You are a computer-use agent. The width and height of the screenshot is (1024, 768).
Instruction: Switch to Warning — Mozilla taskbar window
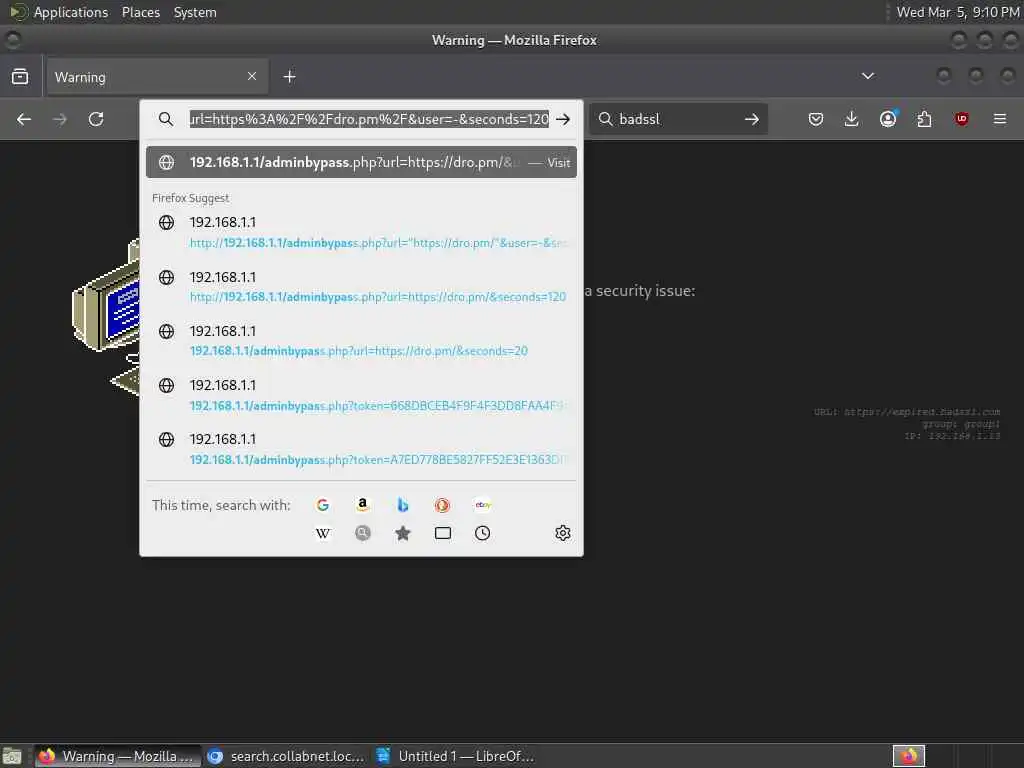tap(118, 756)
